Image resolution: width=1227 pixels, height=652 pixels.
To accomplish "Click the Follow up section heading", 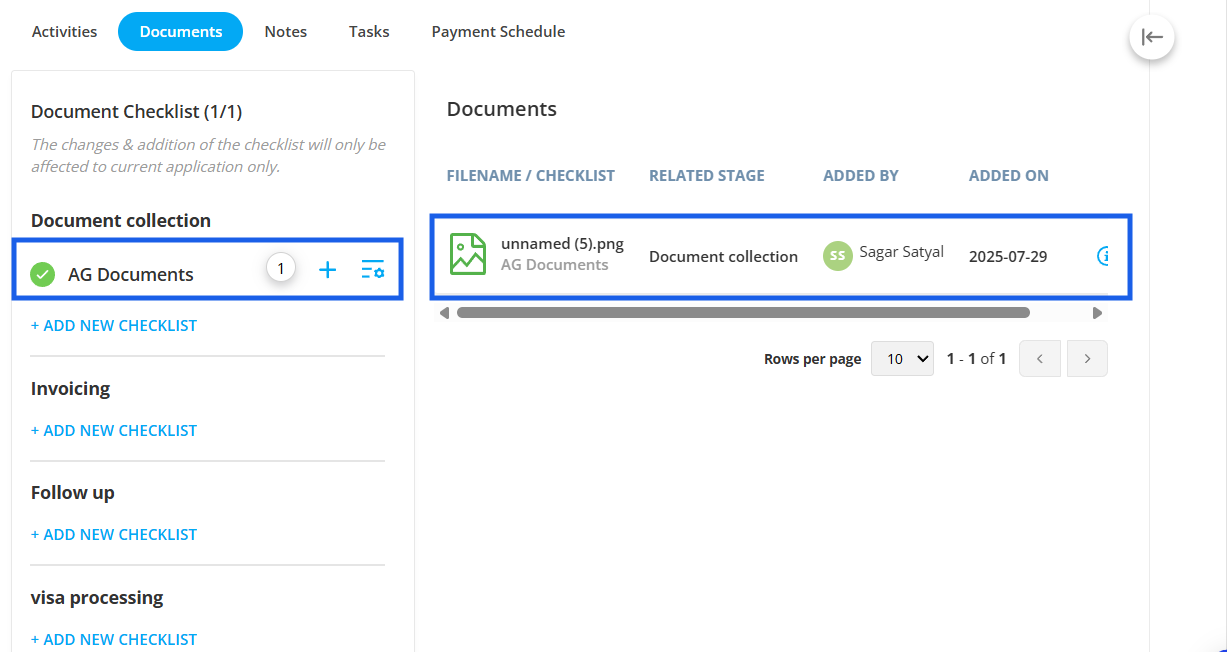I will (73, 492).
